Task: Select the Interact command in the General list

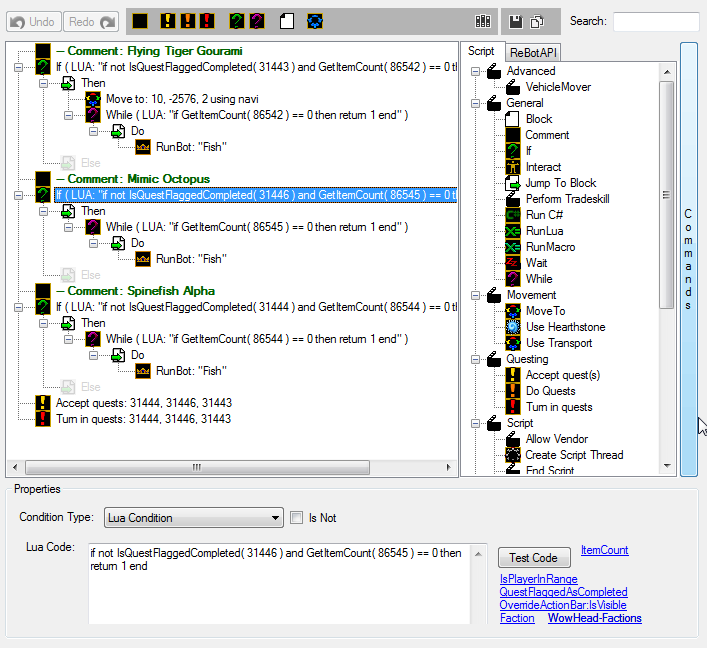Action: point(543,167)
